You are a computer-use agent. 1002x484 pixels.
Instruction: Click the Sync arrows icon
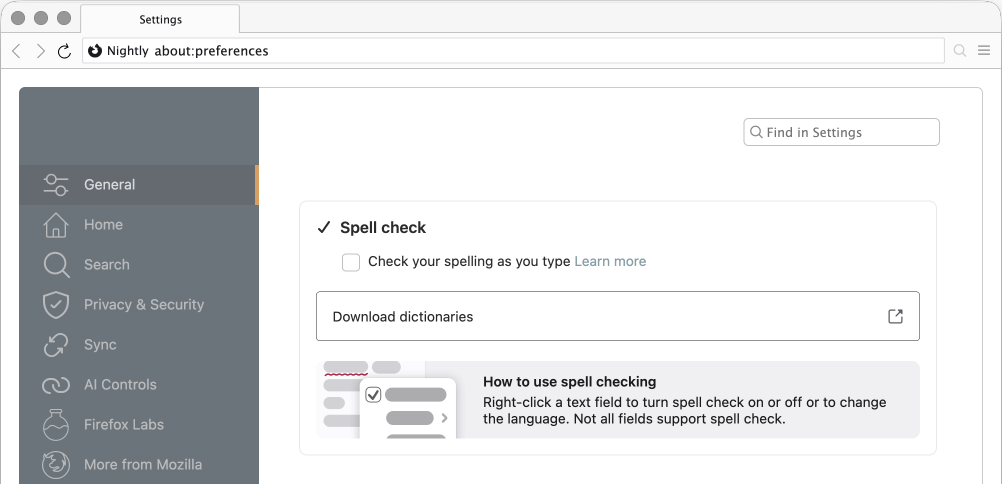point(55,345)
